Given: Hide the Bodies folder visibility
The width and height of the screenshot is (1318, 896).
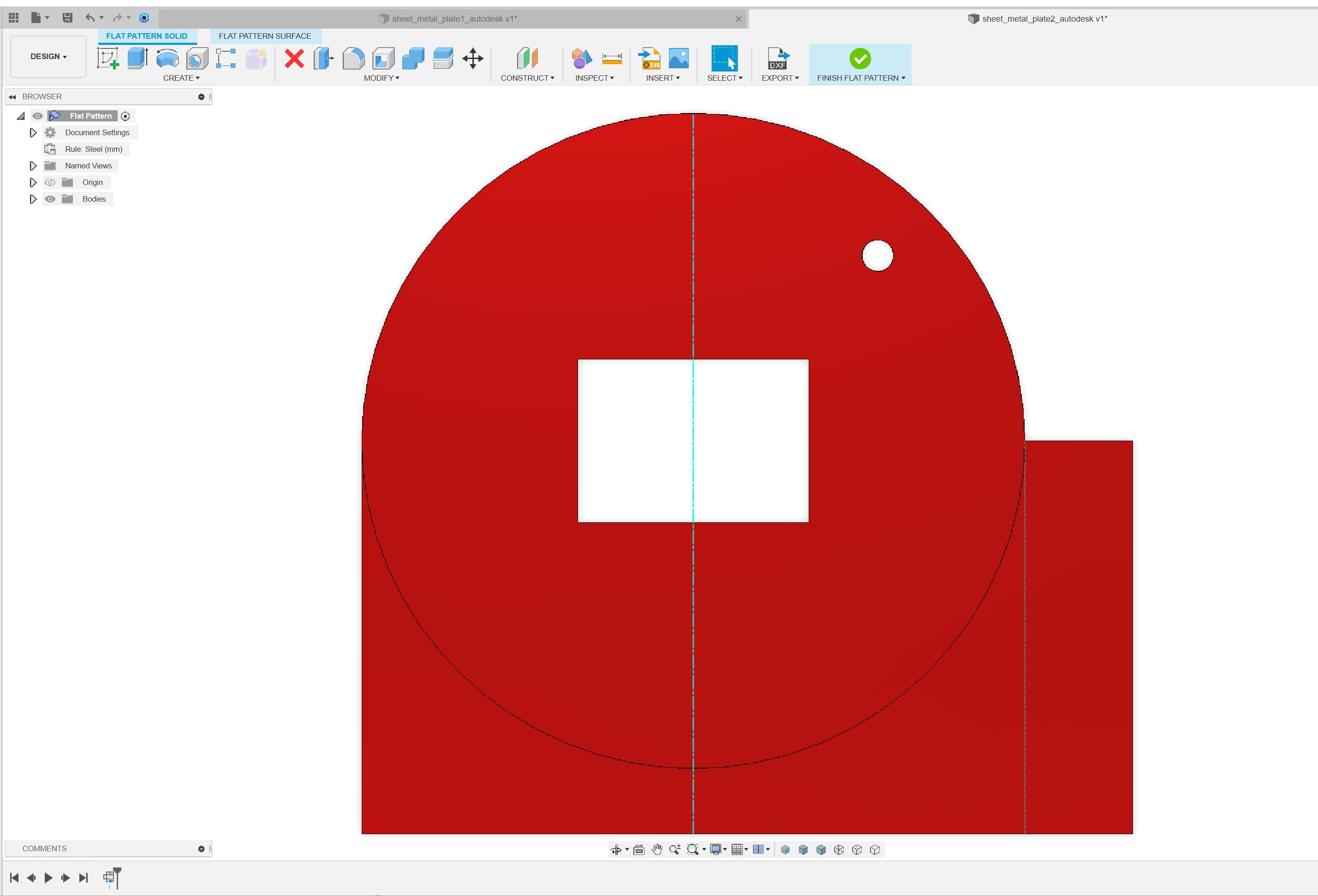Looking at the screenshot, I should click(x=50, y=199).
